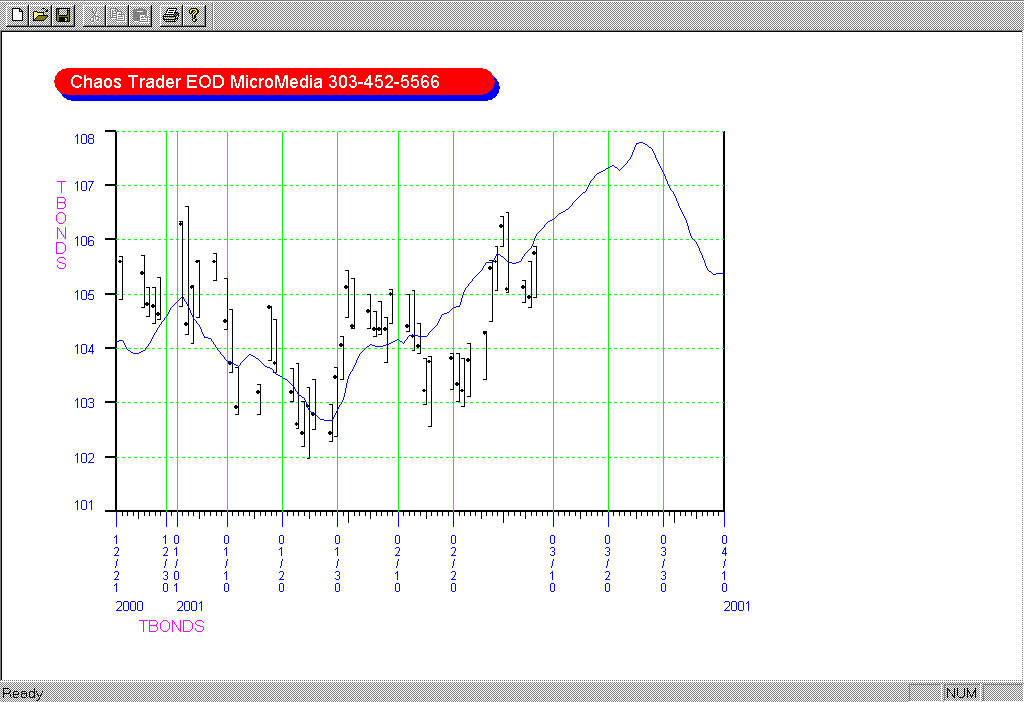Click the 01/30 date axis label
Image resolution: width=1024 pixels, height=702 pixels.
(x=338, y=564)
